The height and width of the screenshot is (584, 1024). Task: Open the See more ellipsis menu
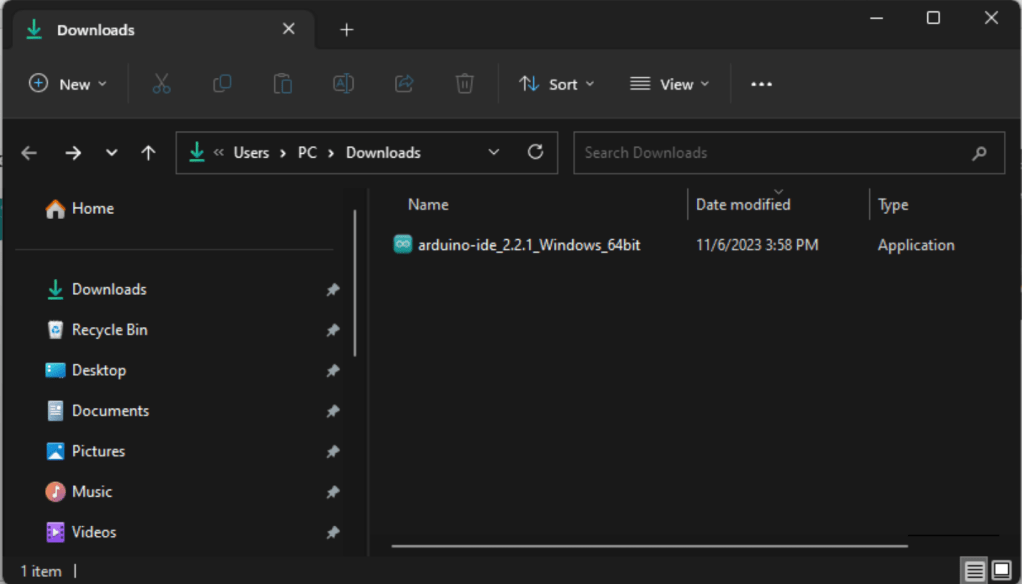pyautogui.click(x=761, y=84)
